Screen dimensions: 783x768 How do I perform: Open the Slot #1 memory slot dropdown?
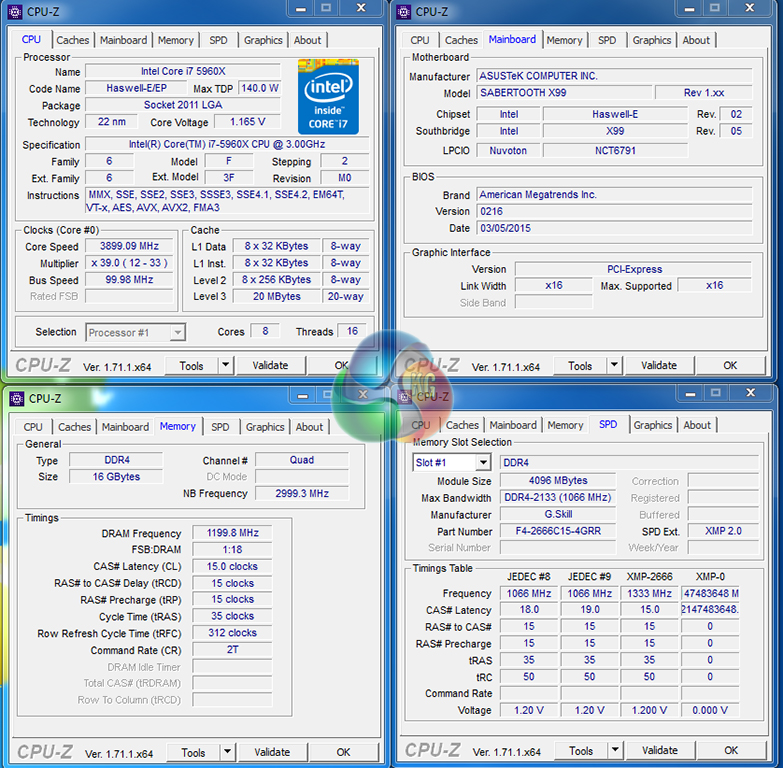point(482,463)
